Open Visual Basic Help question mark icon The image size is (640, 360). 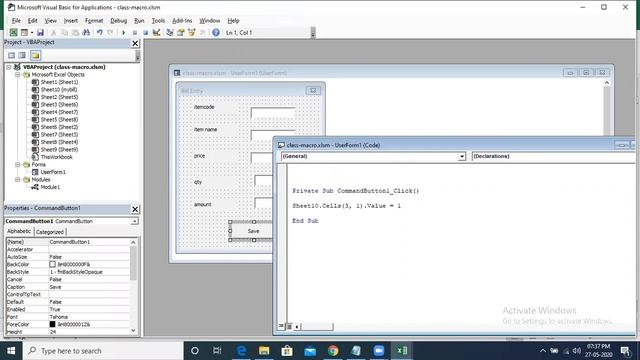216,32
